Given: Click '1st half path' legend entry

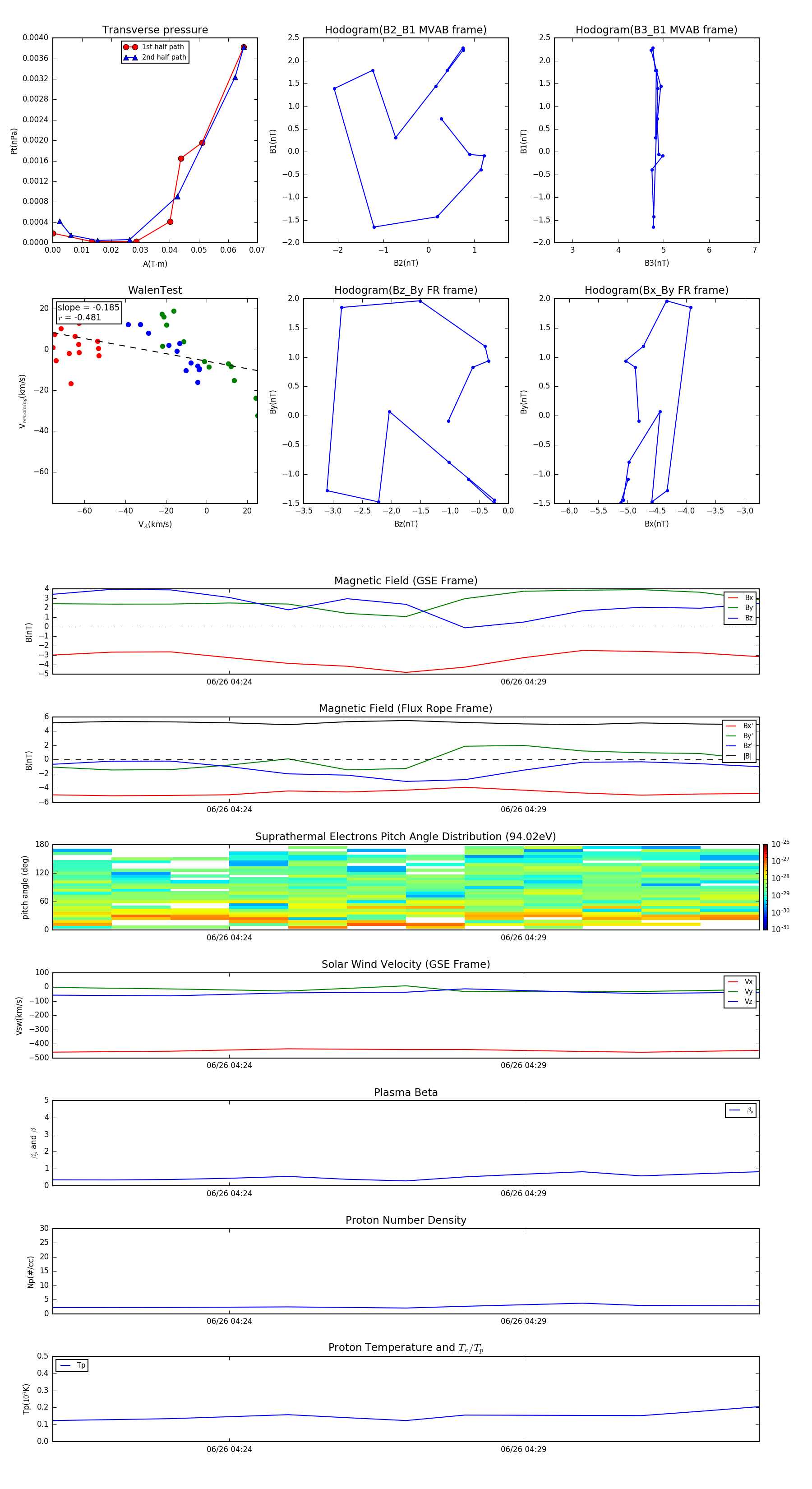Looking at the screenshot, I should 154,47.
